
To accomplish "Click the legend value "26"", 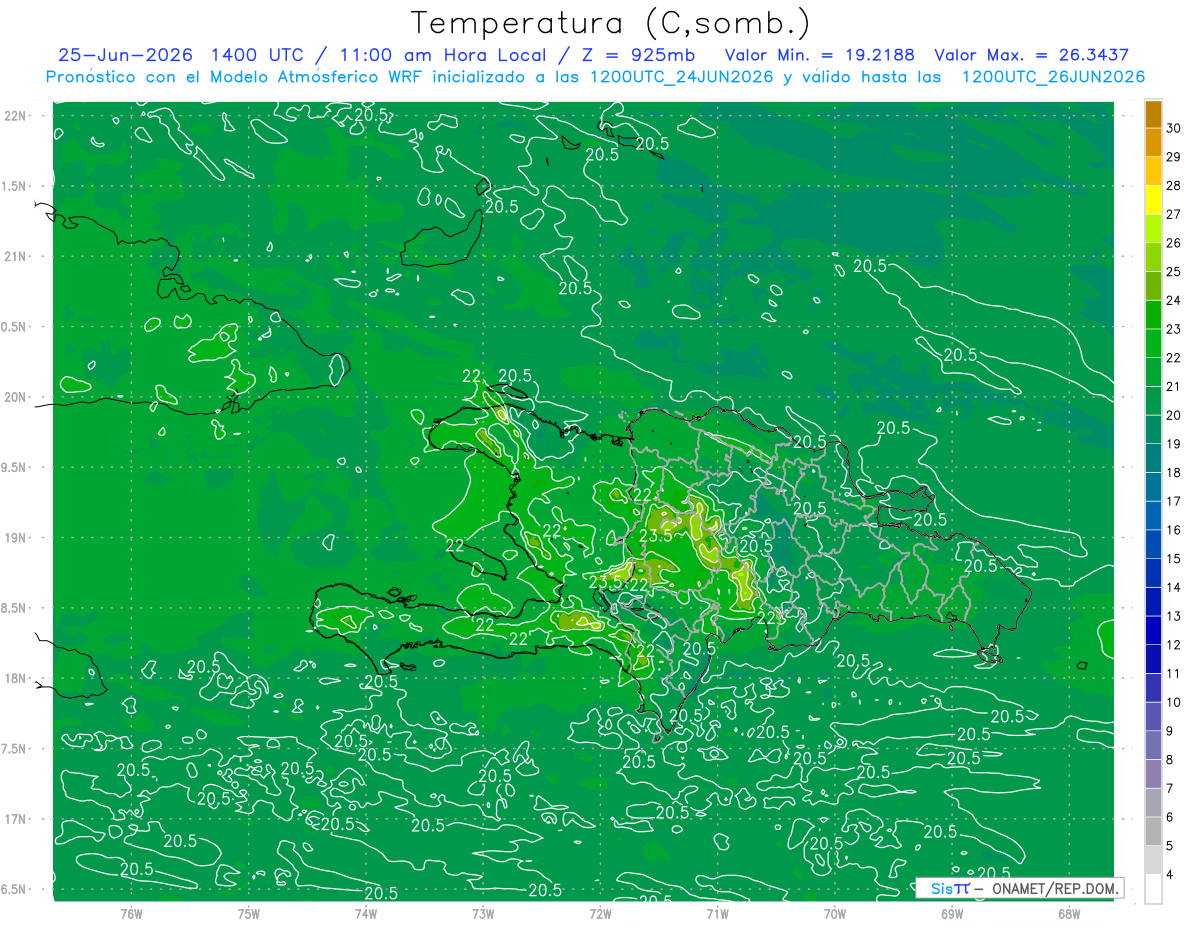I will click(1174, 243).
